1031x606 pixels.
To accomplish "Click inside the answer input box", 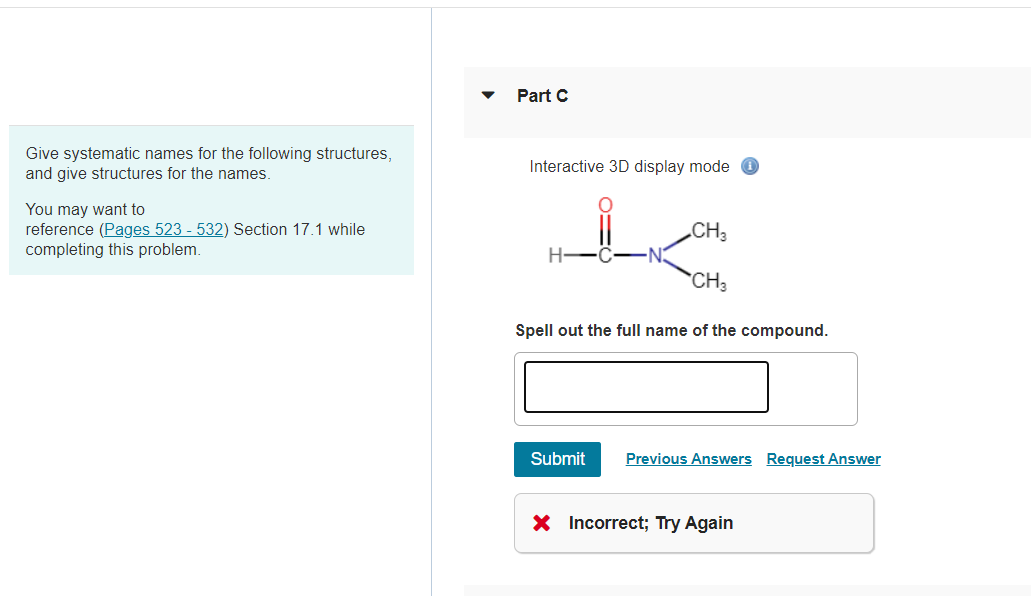I will (x=645, y=387).
